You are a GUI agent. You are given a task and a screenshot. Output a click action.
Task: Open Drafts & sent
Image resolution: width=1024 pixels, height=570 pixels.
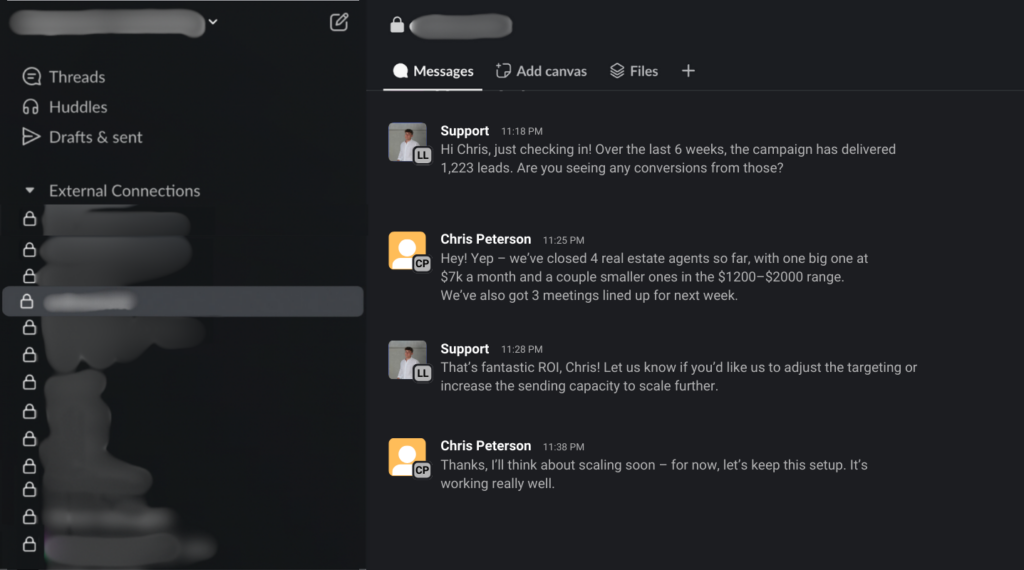[x=95, y=137]
